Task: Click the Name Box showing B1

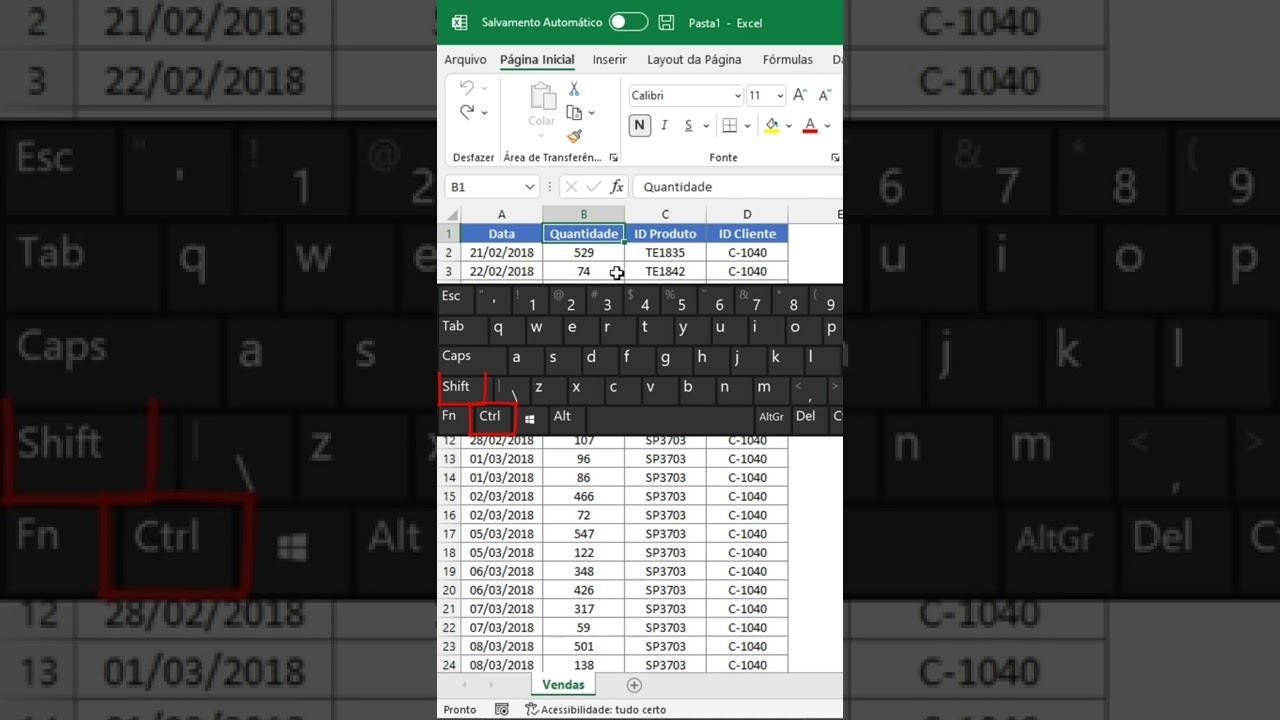Action: 484,187
